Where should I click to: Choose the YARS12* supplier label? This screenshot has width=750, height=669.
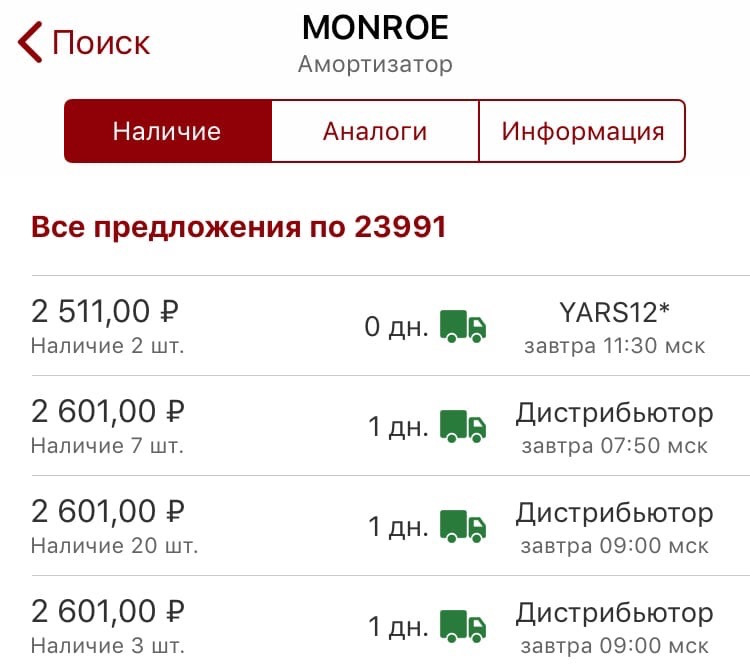click(614, 313)
